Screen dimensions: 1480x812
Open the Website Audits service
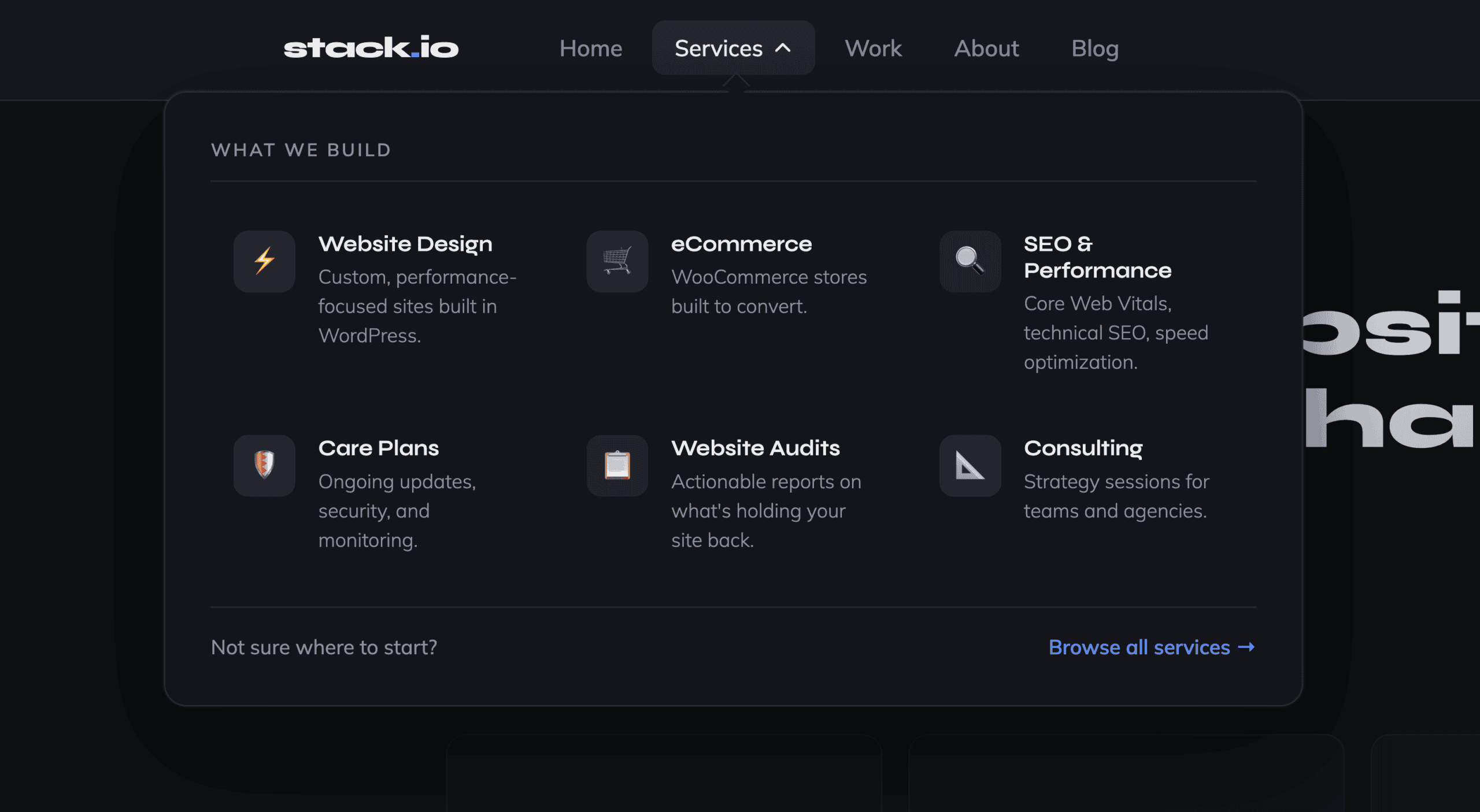click(x=755, y=447)
